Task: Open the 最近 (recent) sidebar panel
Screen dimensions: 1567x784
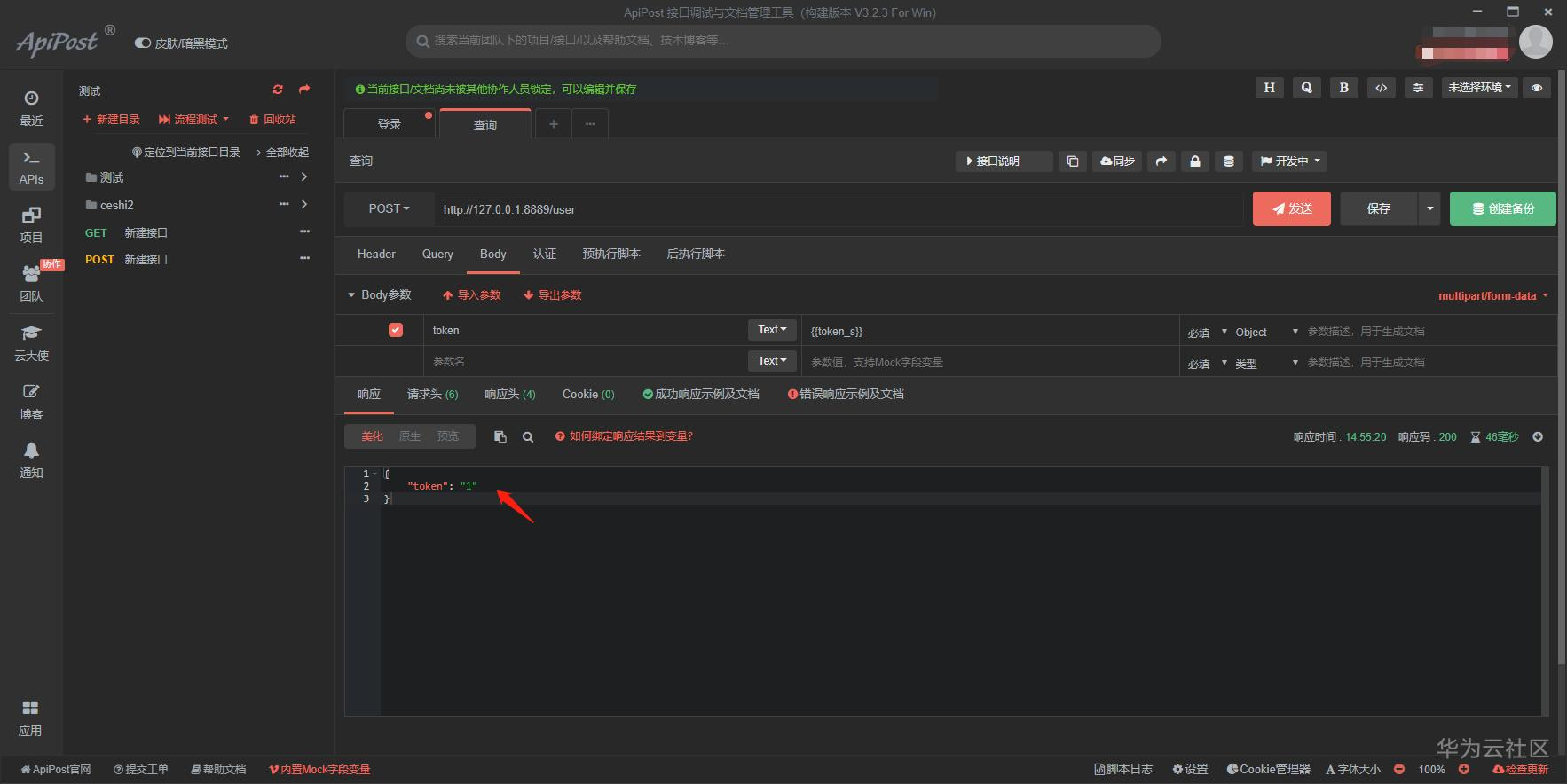Action: pos(31,108)
